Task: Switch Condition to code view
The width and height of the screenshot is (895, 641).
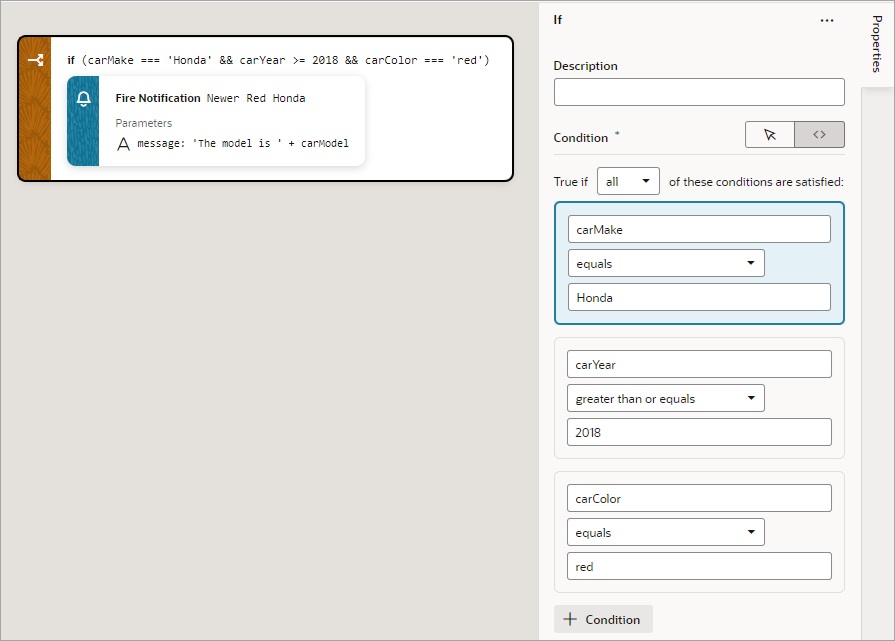Action: coord(820,133)
